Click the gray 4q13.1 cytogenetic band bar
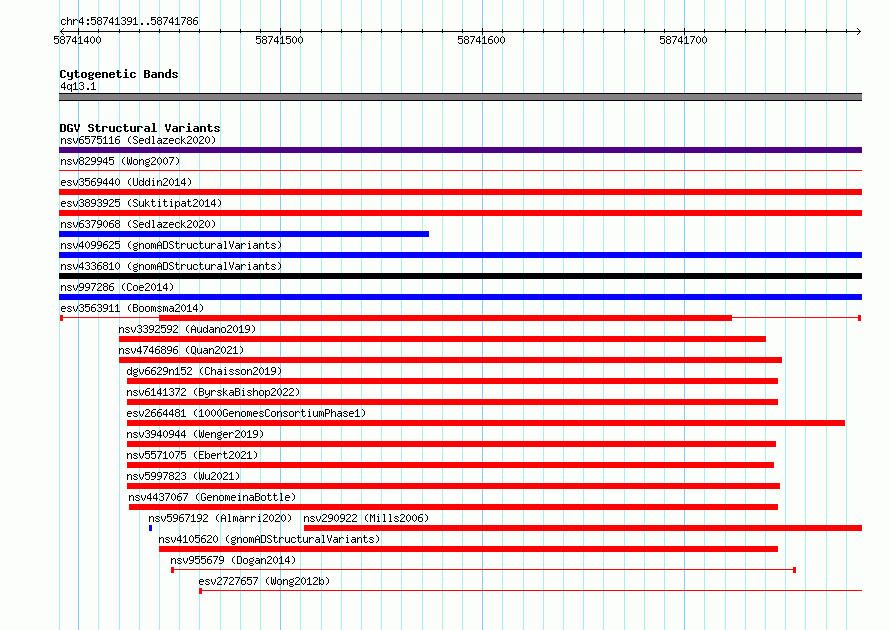The image size is (890, 630). coord(460,97)
